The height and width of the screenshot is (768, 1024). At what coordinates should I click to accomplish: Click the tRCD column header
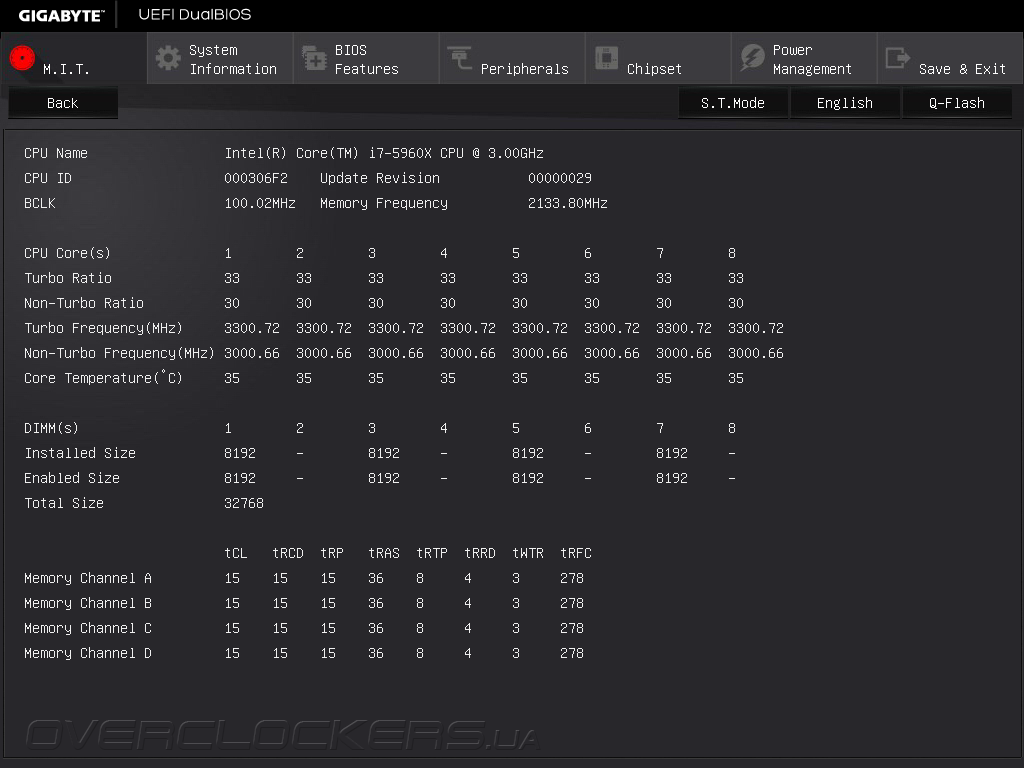tap(288, 553)
